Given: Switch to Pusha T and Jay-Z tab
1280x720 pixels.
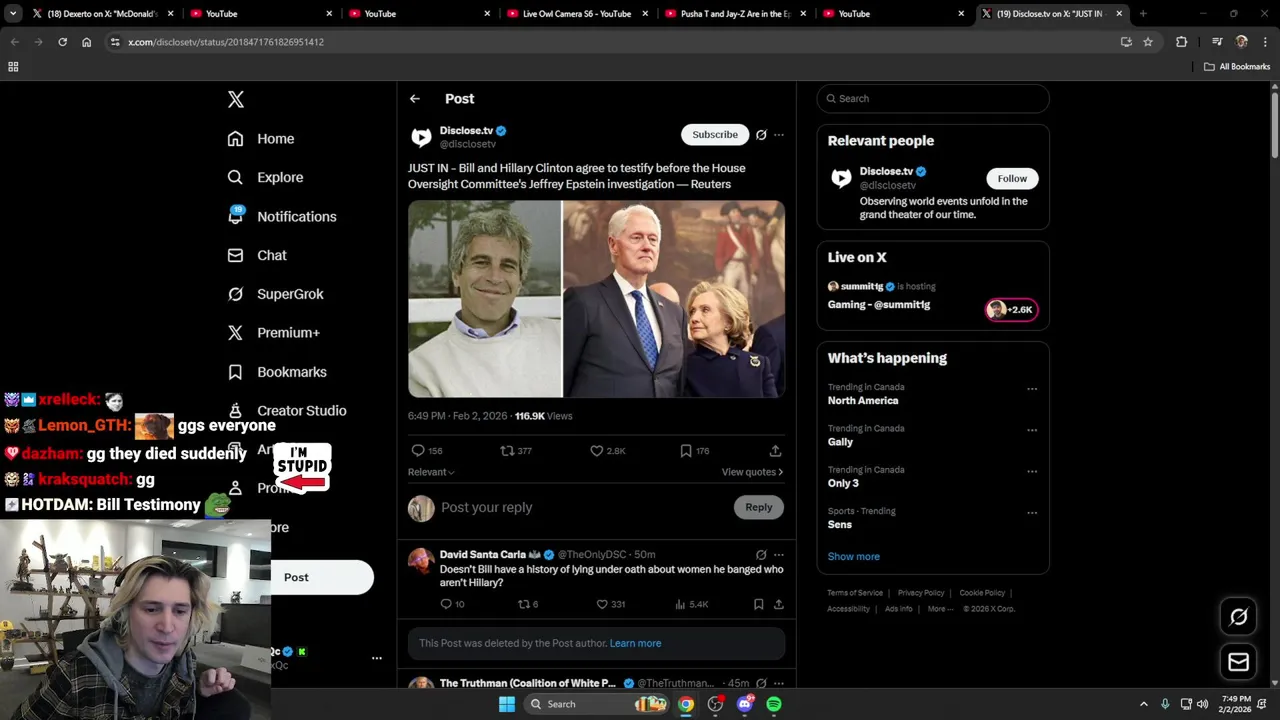Looking at the screenshot, I should click(x=734, y=14).
